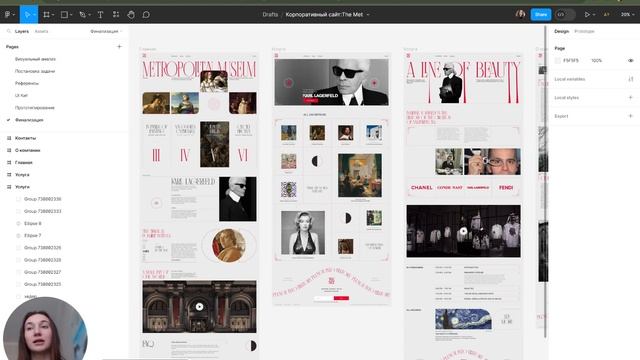The width and height of the screenshot is (640, 360).
Task: Open the current page dropdown Финализация
Action: point(106,31)
